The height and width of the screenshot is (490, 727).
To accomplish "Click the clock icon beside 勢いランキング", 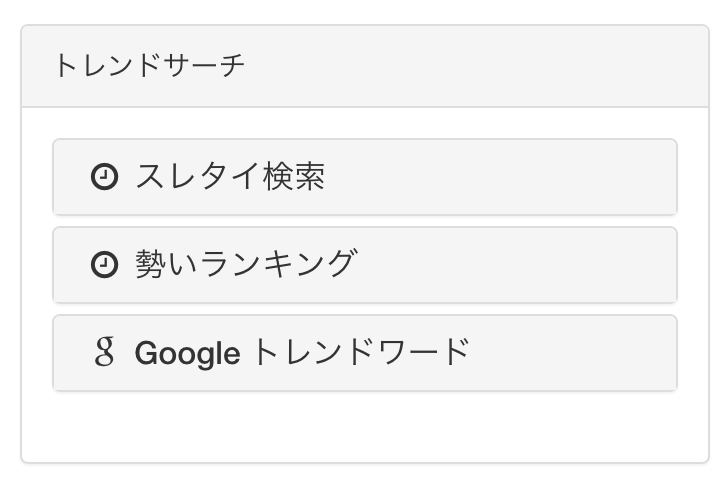I will [x=104, y=265].
